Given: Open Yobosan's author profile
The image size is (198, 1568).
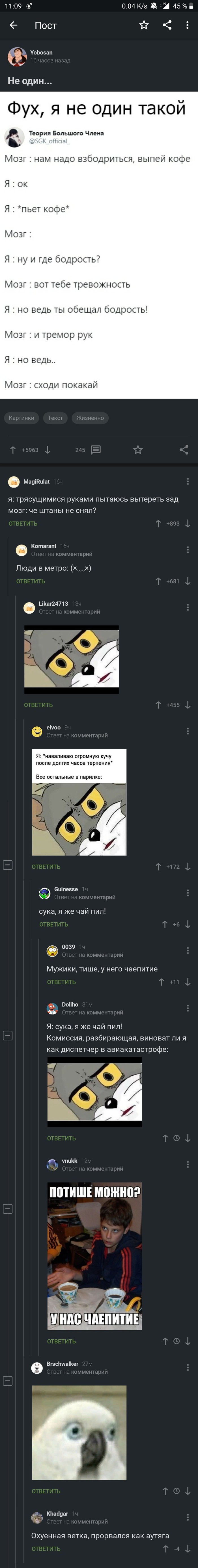Looking at the screenshot, I should click(17, 57).
